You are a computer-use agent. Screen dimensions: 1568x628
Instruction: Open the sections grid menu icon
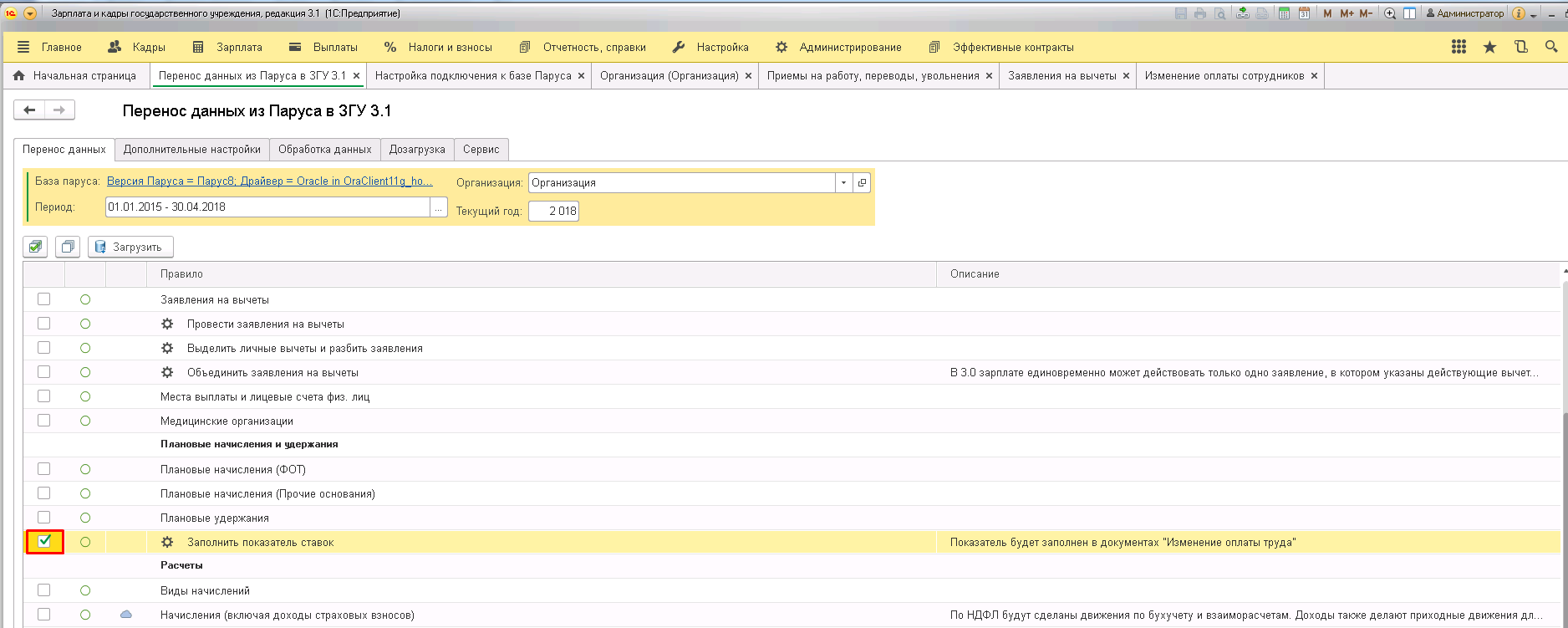click(1459, 48)
